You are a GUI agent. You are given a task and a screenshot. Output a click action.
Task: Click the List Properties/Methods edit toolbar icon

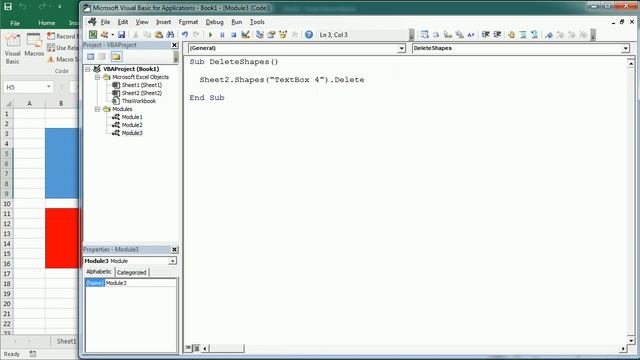pyautogui.click(x=424, y=35)
